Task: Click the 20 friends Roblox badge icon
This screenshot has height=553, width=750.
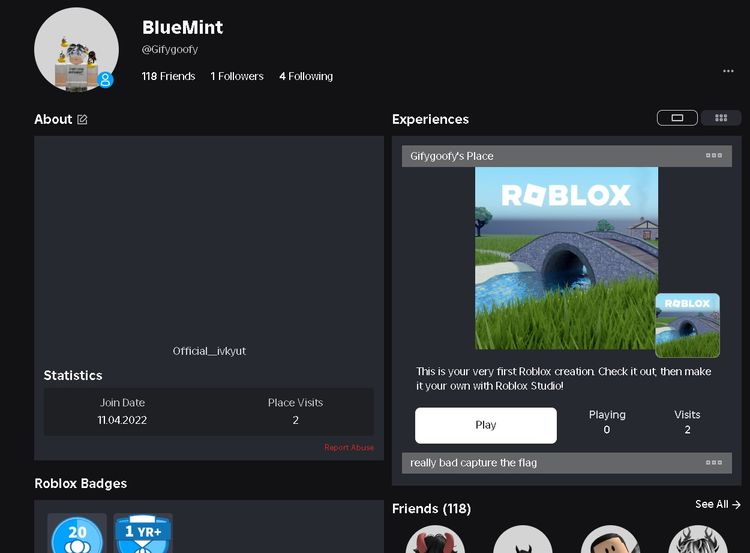Action: [77, 534]
